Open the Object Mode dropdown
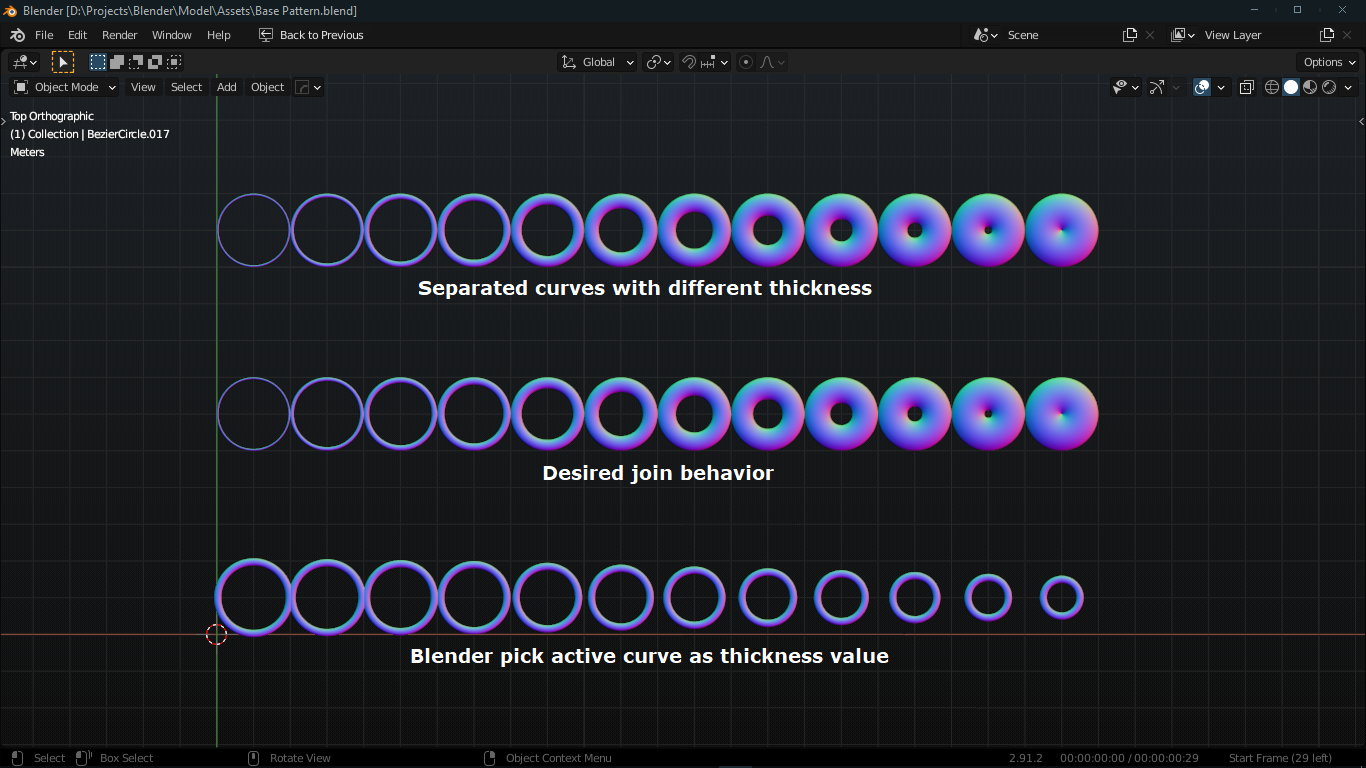 65,87
